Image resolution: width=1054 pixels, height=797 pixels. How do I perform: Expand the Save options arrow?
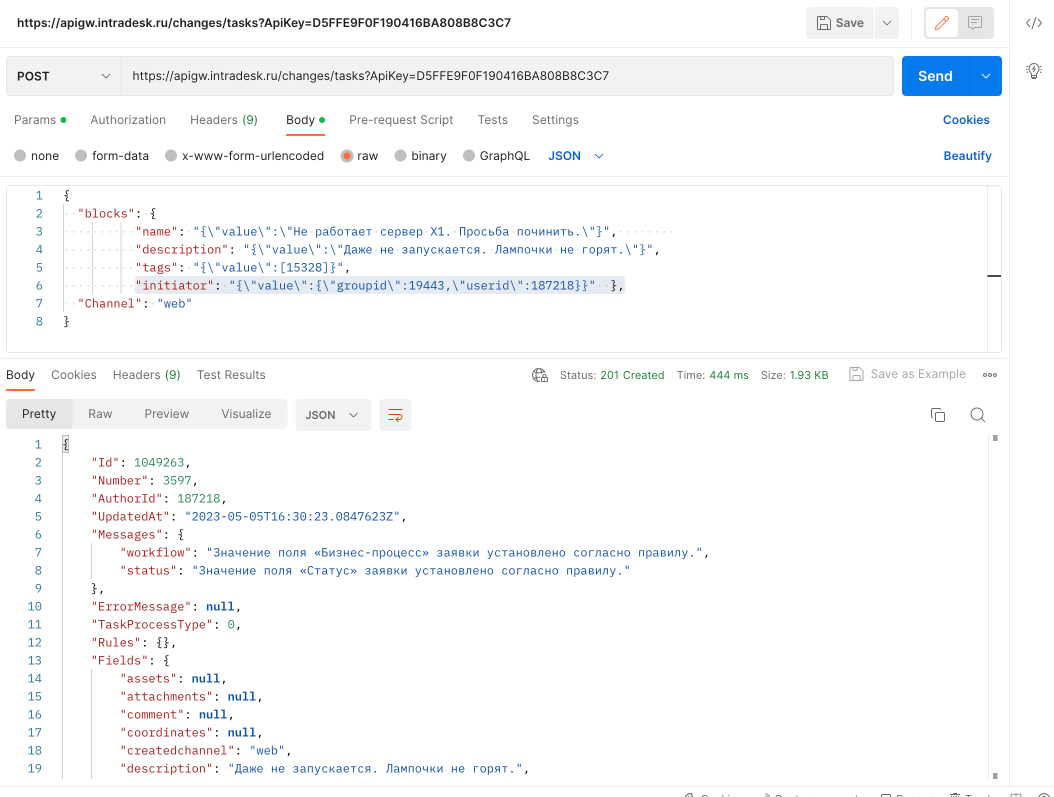point(887,23)
